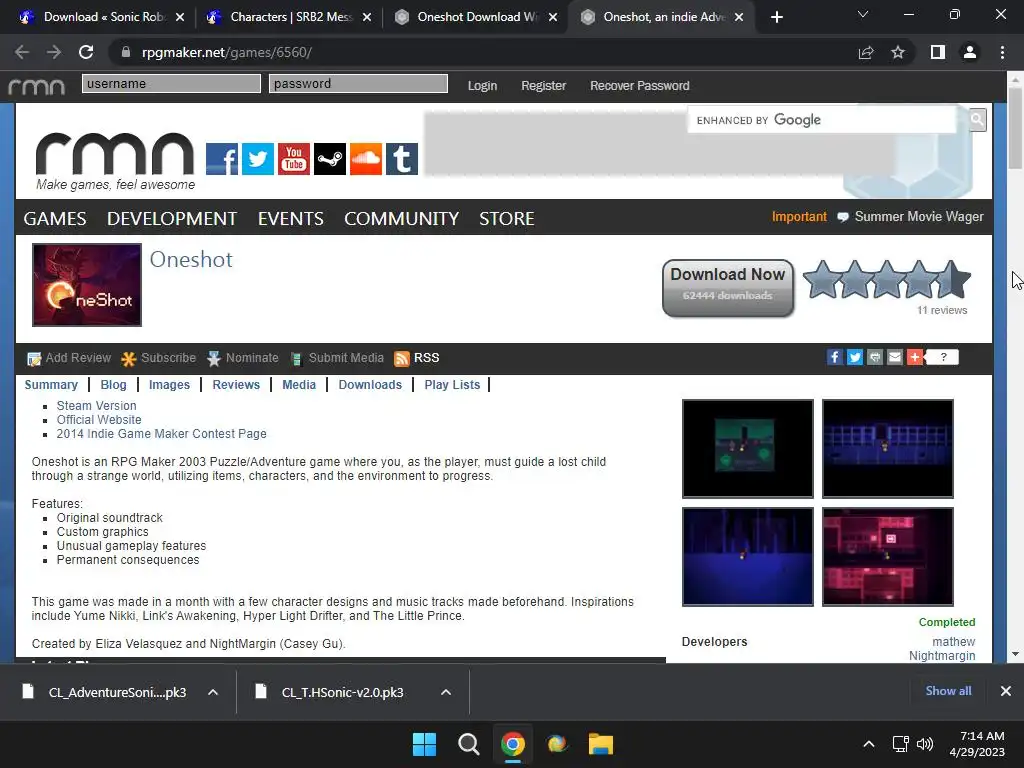The width and height of the screenshot is (1024, 768).
Task: Switch to Characters SRB2 Message tab
Action: click(x=287, y=17)
